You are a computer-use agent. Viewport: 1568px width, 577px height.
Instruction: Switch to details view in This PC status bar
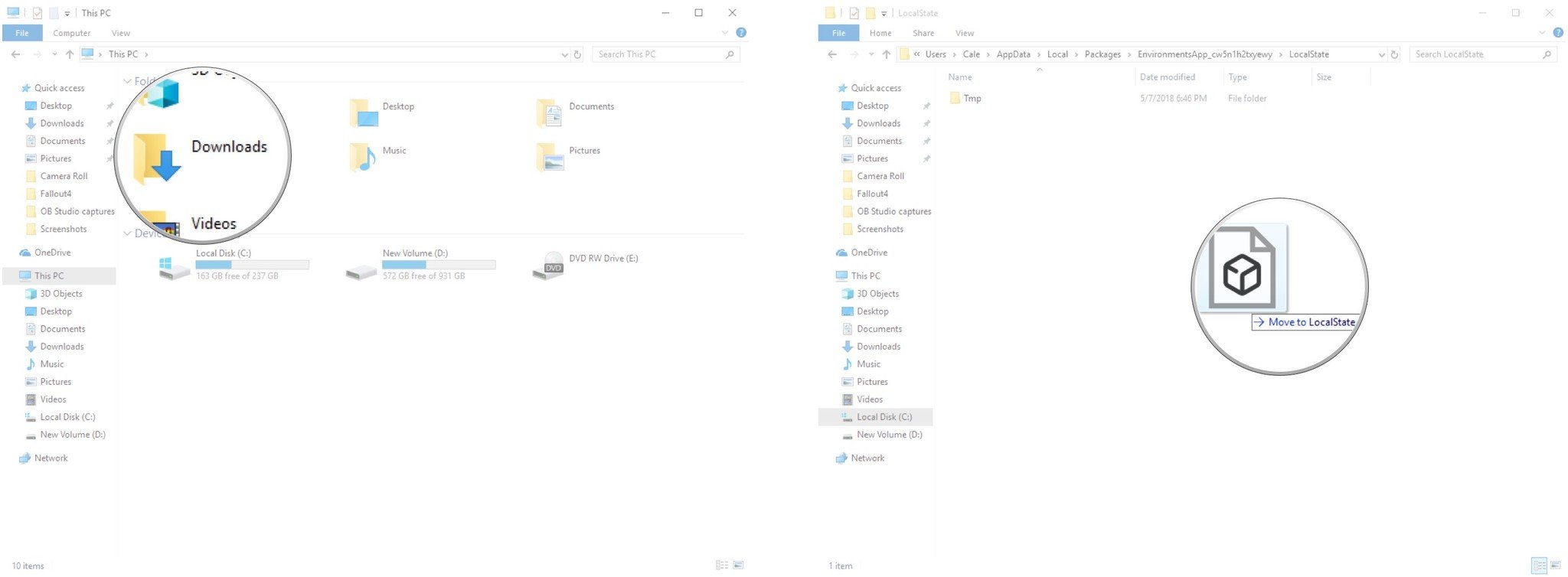click(722, 566)
